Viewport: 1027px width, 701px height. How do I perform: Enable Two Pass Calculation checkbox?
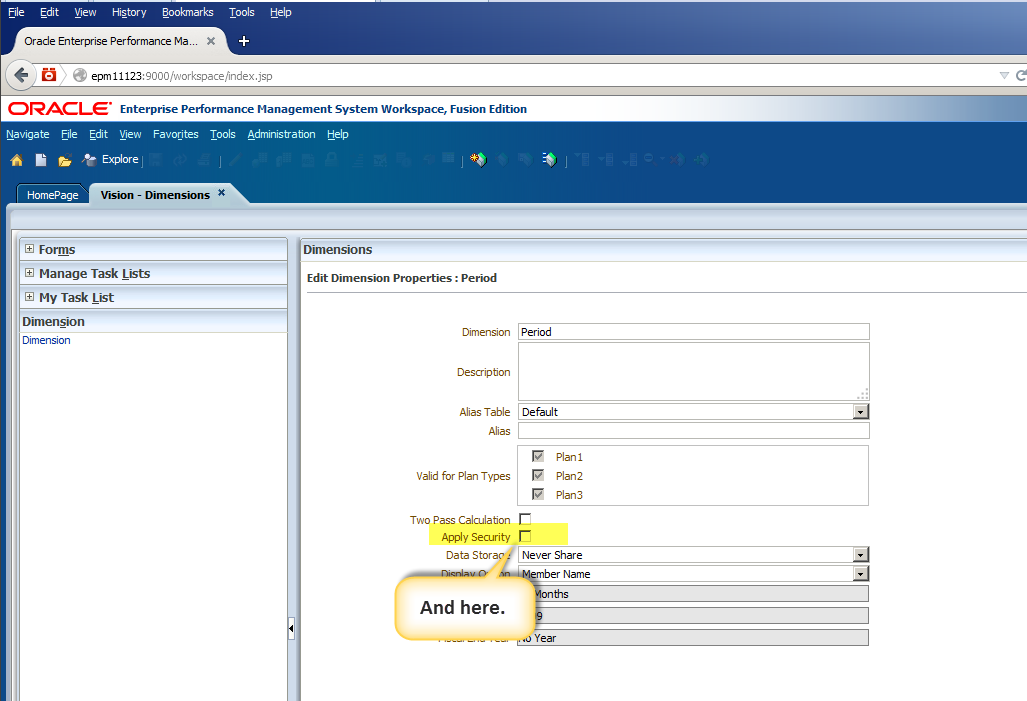coord(525,520)
